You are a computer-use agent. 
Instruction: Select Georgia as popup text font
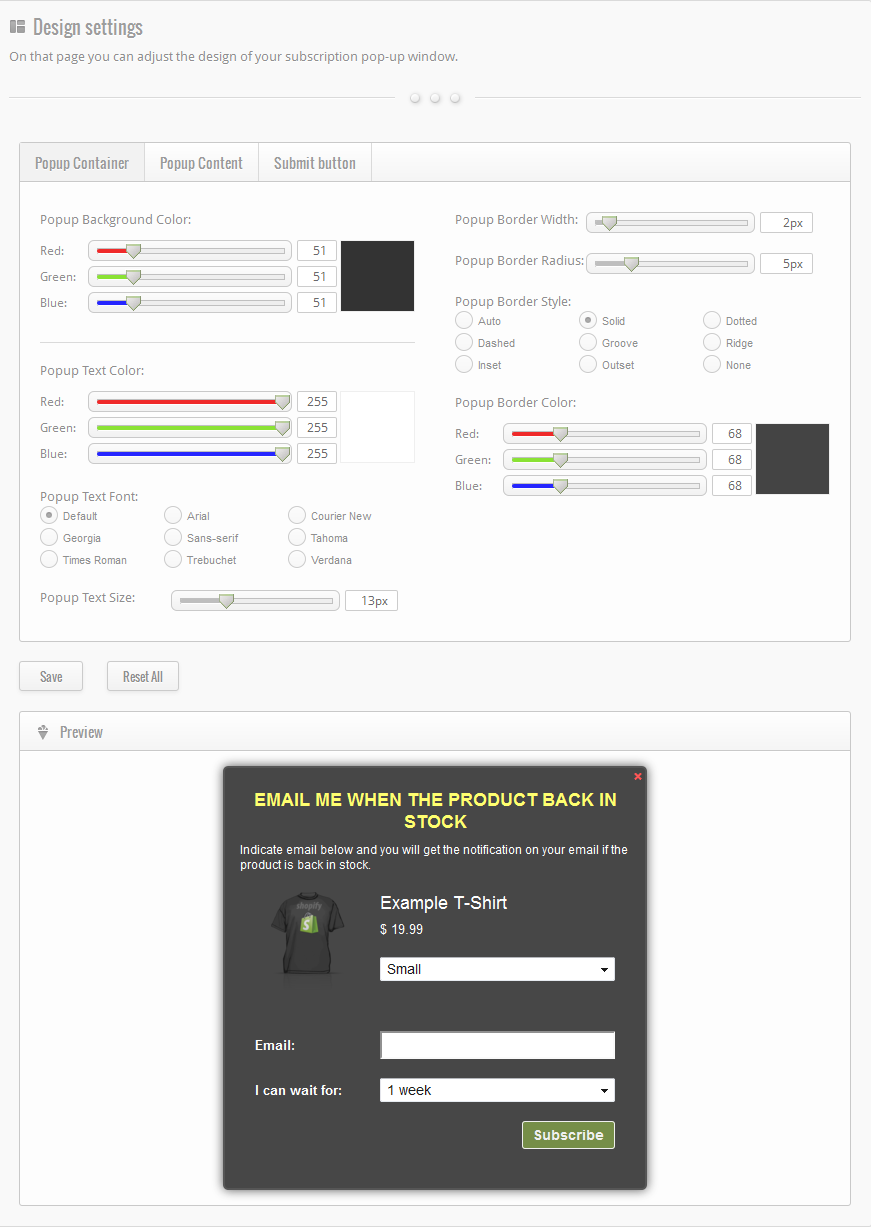pos(49,538)
